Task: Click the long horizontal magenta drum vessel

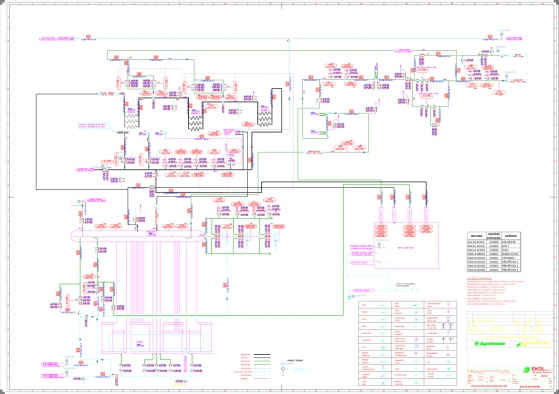Action: (x=137, y=236)
